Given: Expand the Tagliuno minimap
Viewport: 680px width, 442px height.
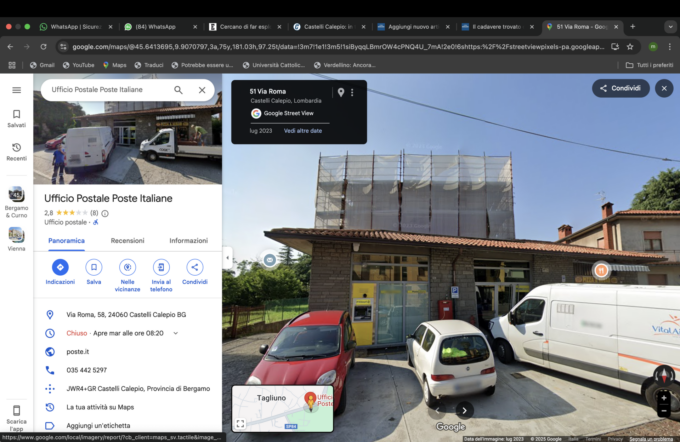Looking at the screenshot, I should coord(240,424).
